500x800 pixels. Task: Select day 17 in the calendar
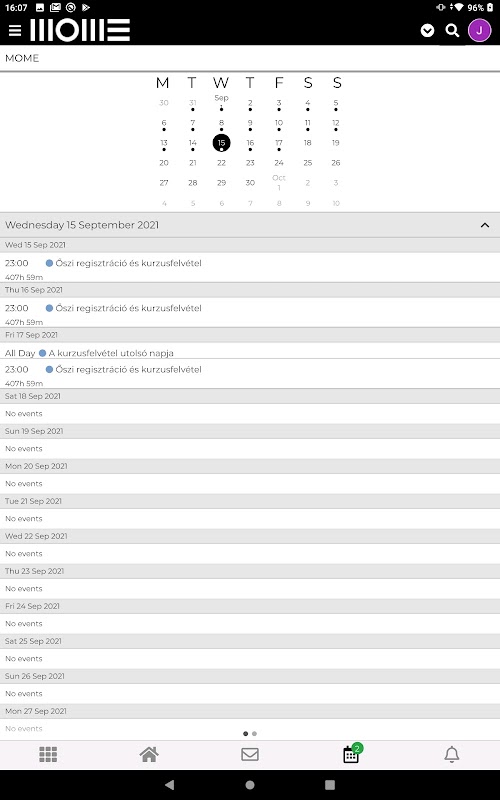coord(279,143)
